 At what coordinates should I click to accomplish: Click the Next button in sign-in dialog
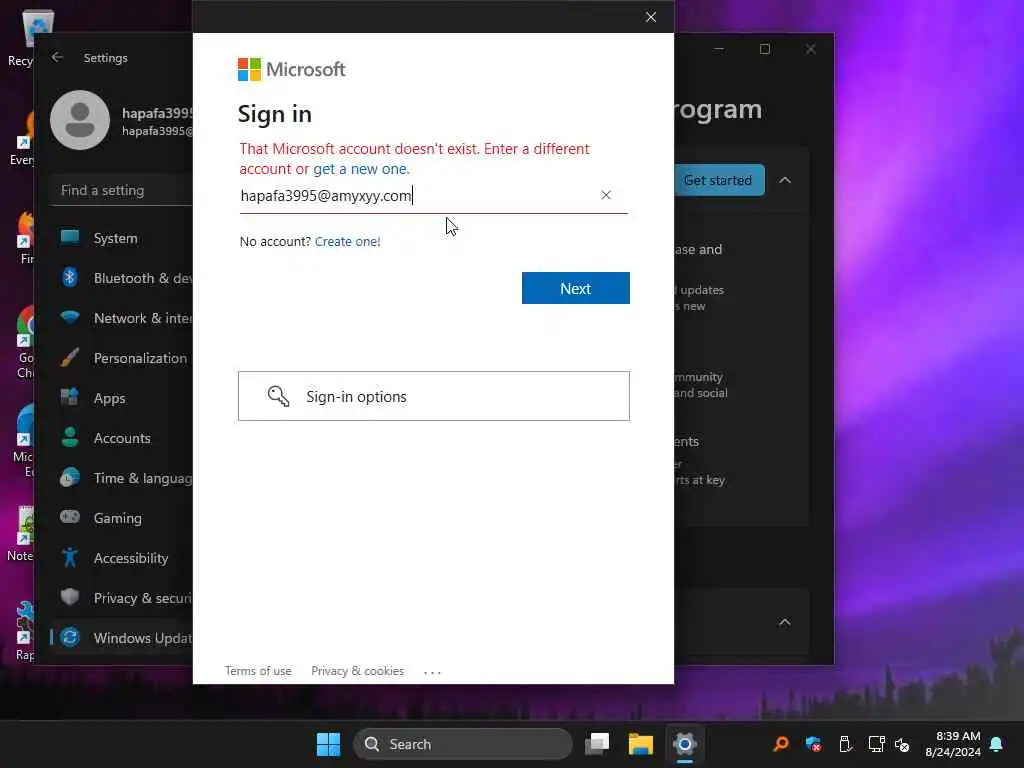coord(575,288)
